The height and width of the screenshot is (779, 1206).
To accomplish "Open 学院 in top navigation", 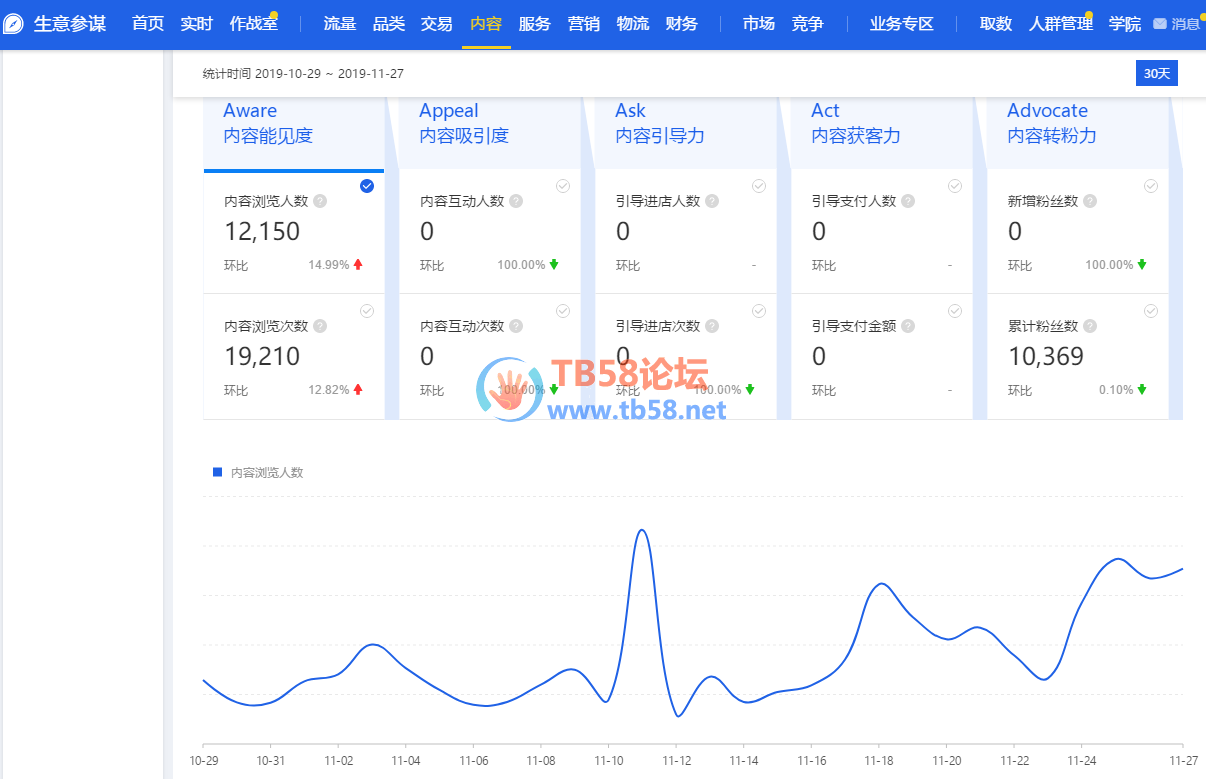I will [x=1125, y=24].
